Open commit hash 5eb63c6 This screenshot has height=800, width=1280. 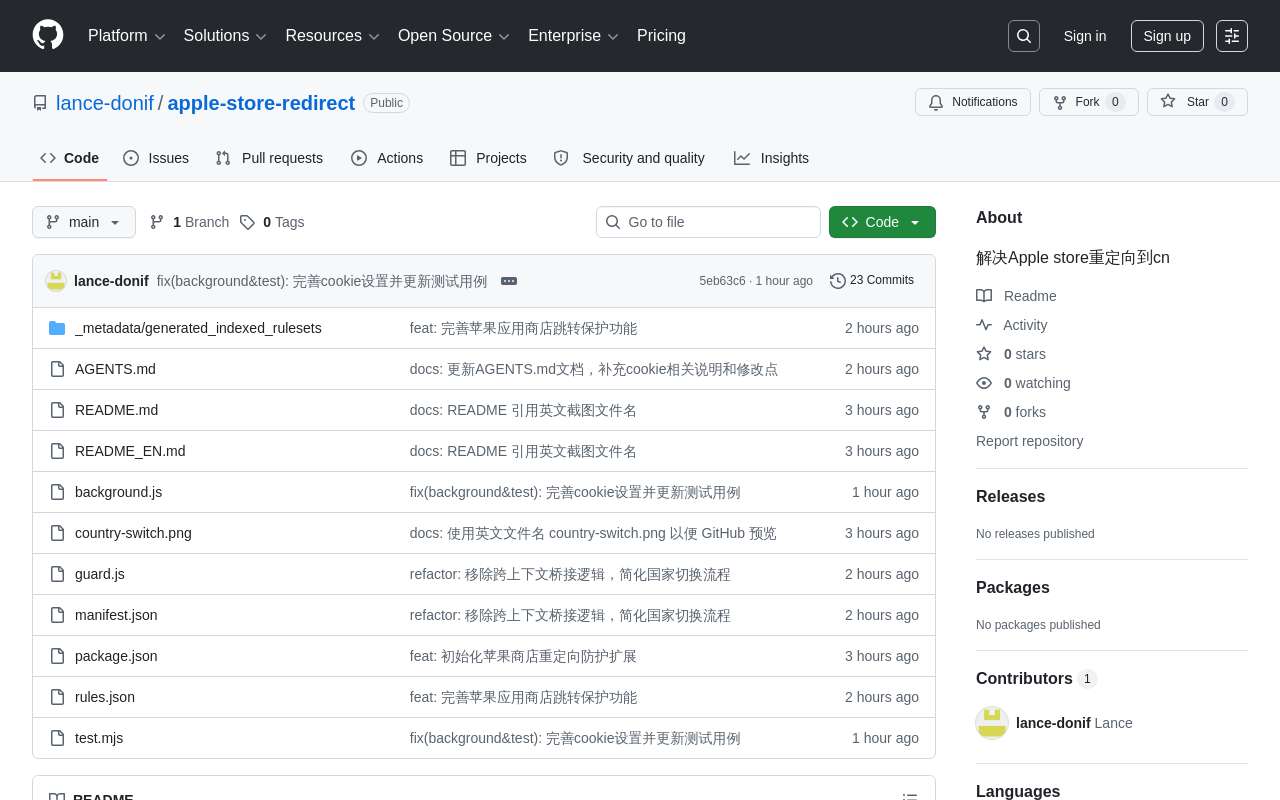coord(722,281)
